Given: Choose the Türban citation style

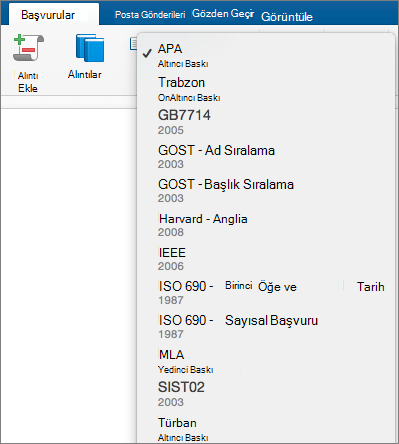Looking at the screenshot, I should 266,429.
